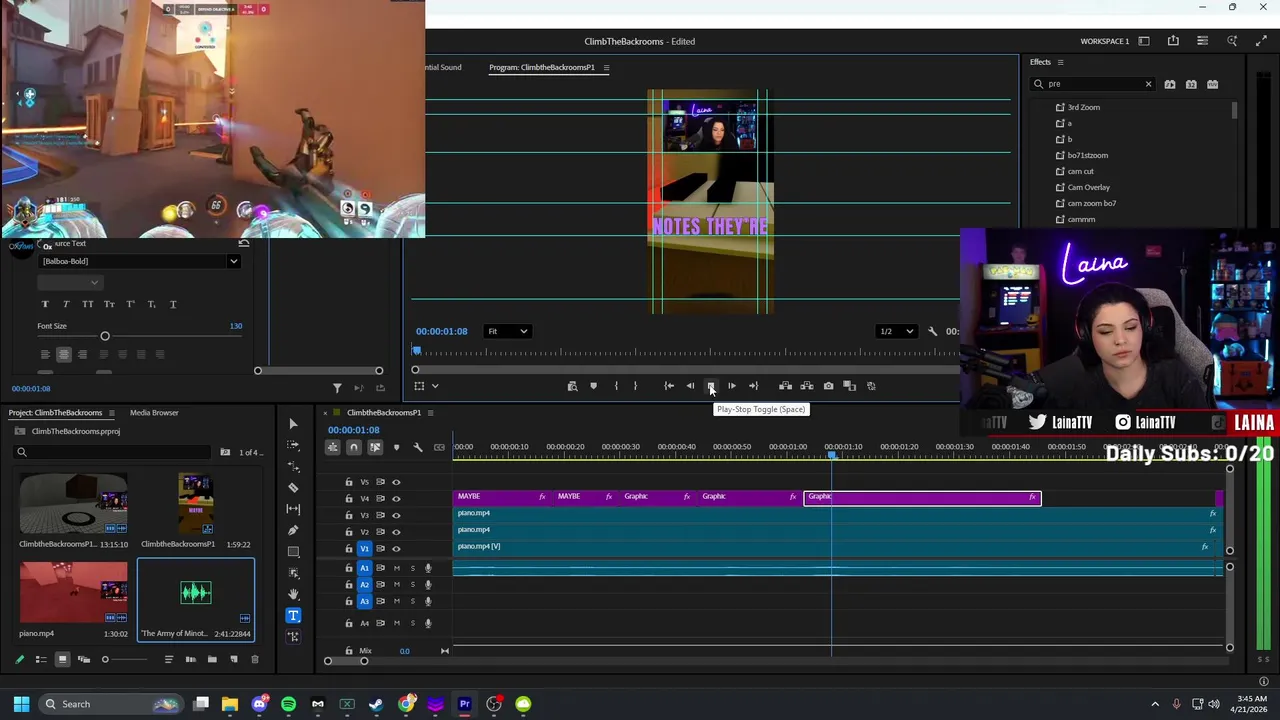Image resolution: width=1280 pixels, height=720 pixels.
Task: Click the Lift button
Action: pyautogui.click(x=785, y=386)
